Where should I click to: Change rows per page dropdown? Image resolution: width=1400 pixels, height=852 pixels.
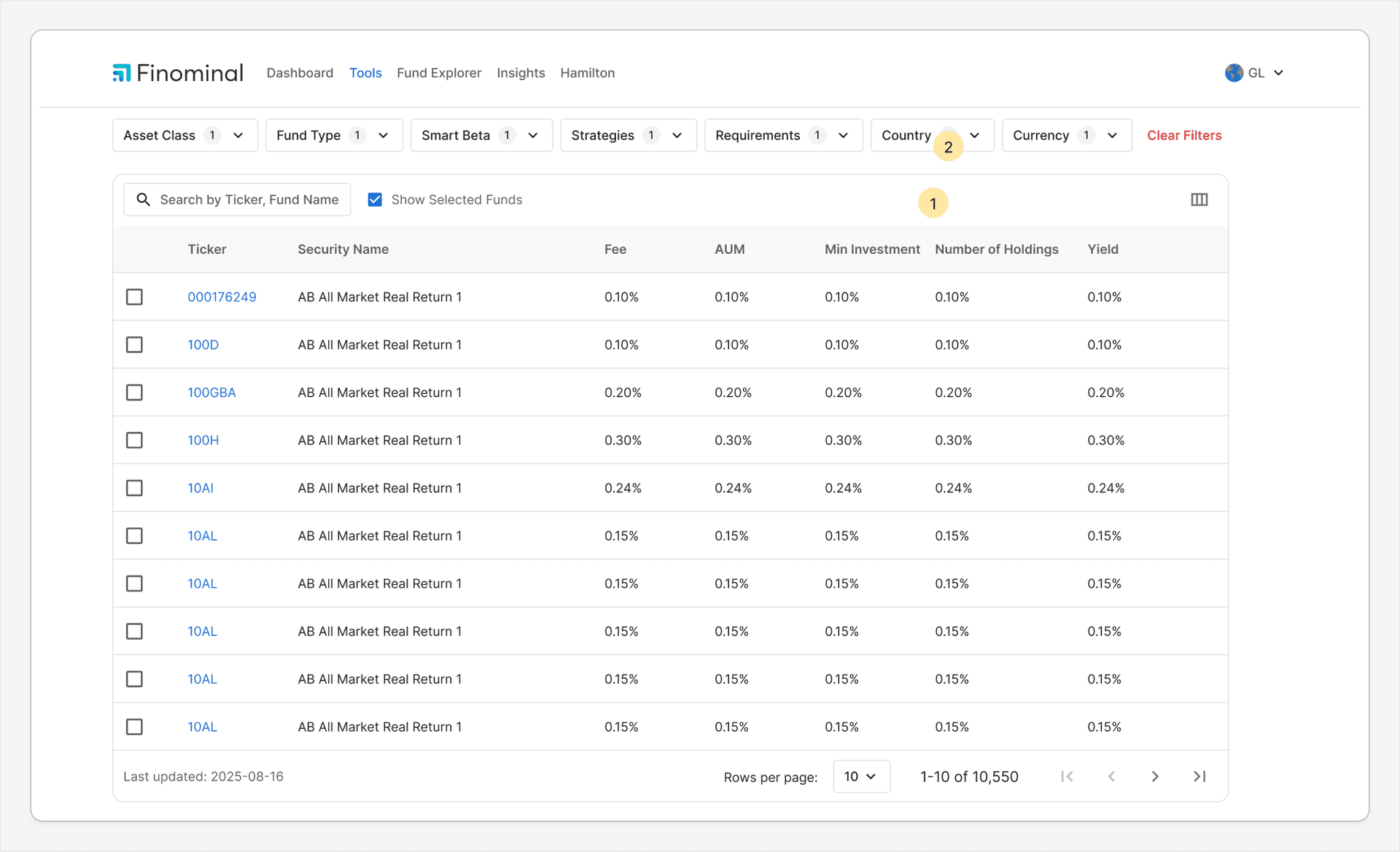click(x=861, y=777)
